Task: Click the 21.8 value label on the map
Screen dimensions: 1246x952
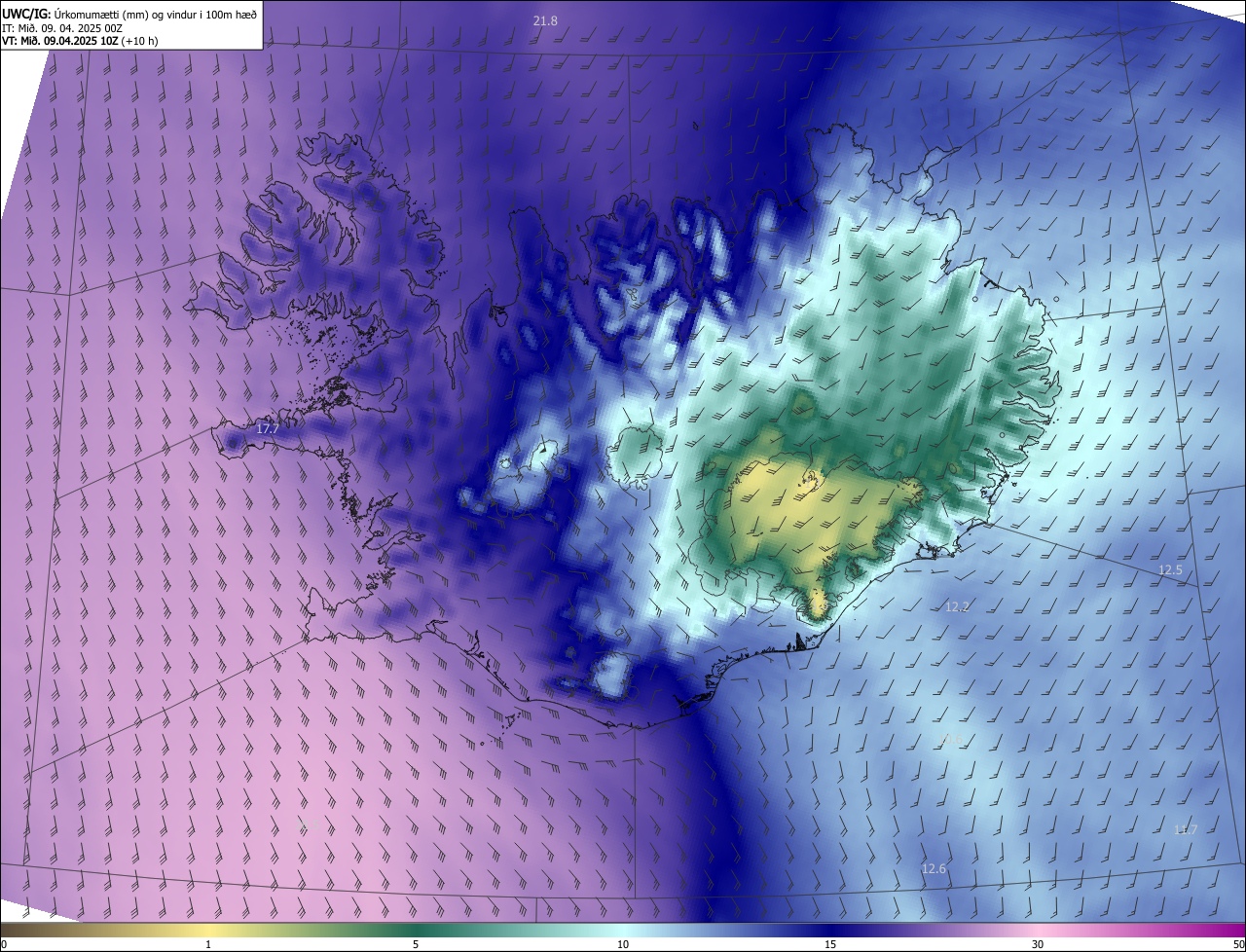Action: click(545, 20)
